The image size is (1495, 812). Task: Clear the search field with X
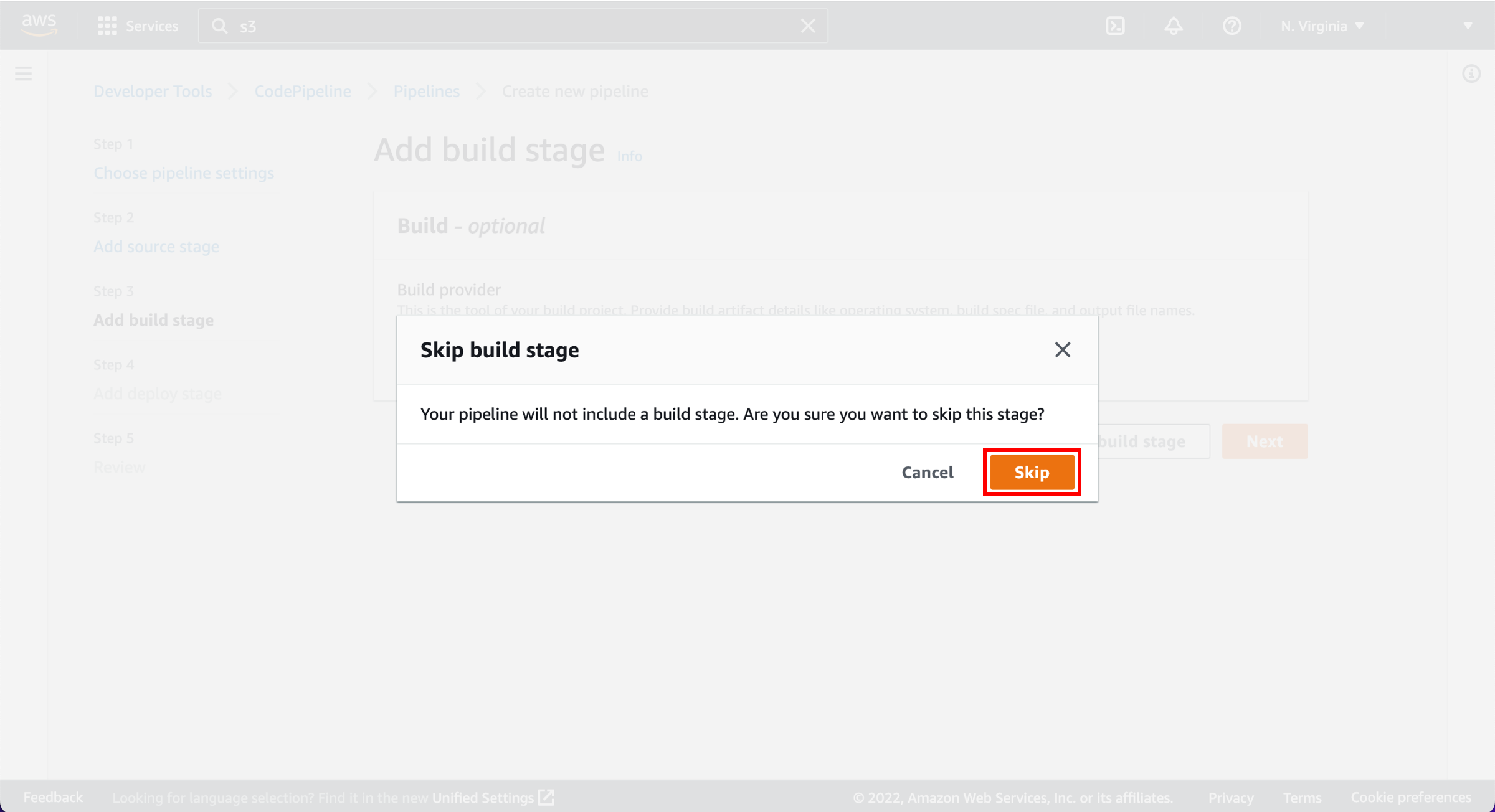click(808, 26)
